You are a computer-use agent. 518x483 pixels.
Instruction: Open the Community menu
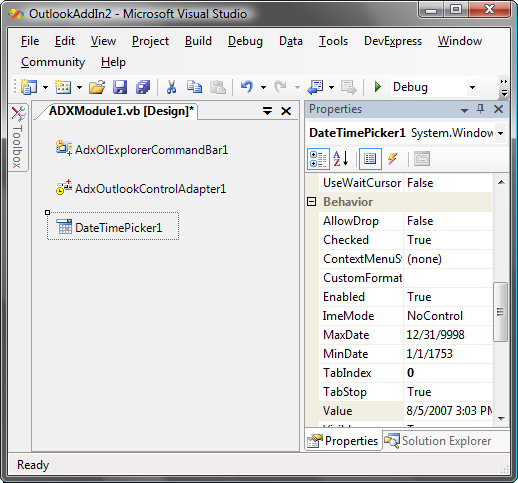point(53,62)
